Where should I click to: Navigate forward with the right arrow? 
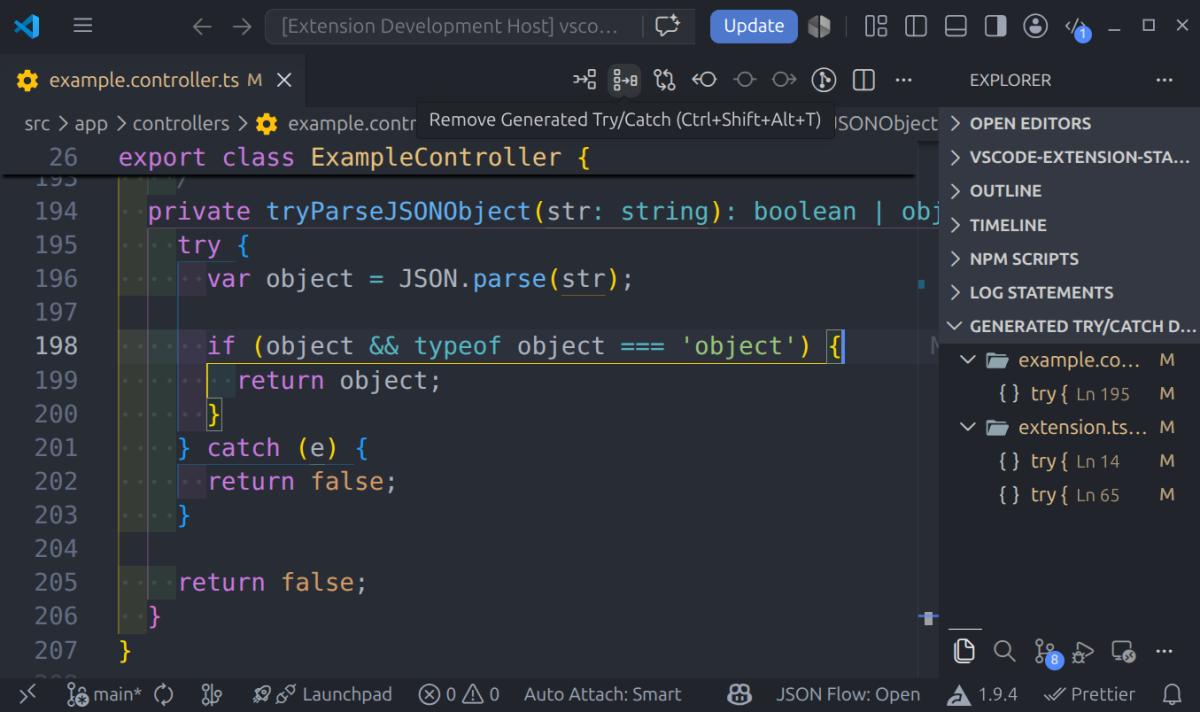242,26
